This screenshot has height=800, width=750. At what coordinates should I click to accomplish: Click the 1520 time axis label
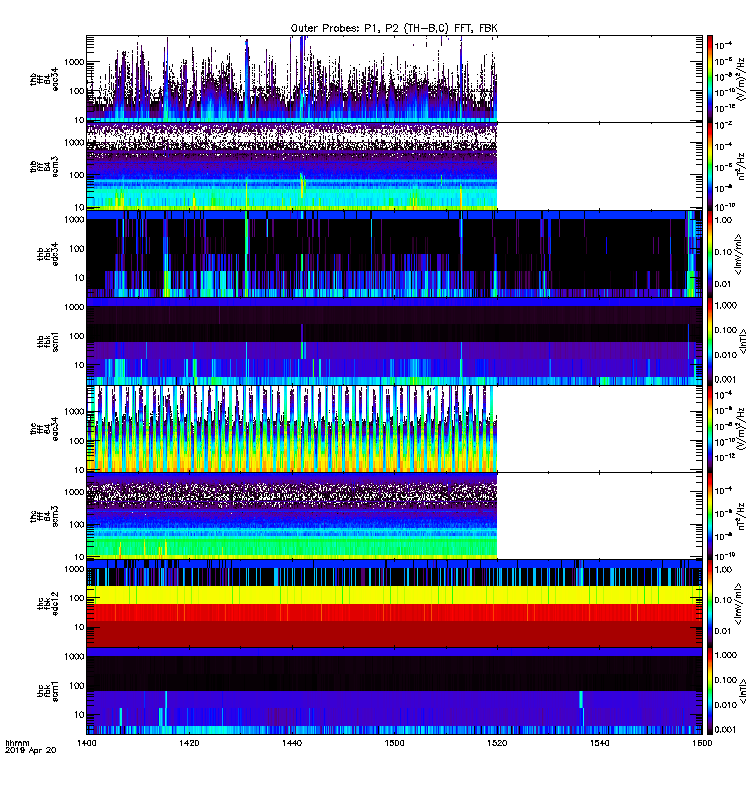(497, 743)
